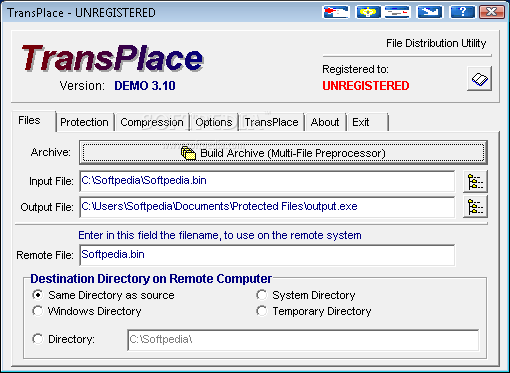Switch to the Protection tab
This screenshot has width=510, height=373.
[x=84, y=122]
